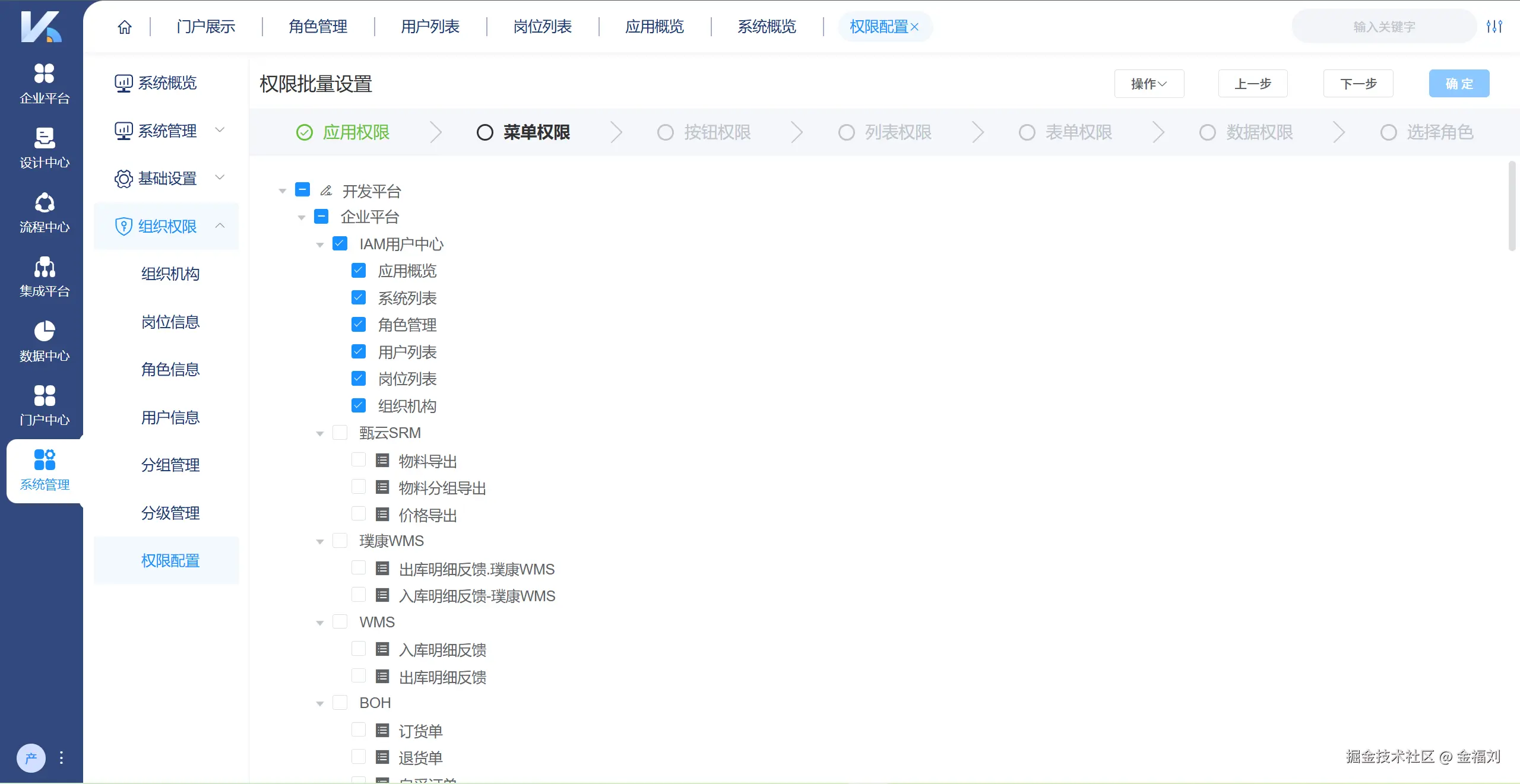Collapse the 璞康WMS tree branch
Image resolution: width=1520 pixels, height=784 pixels.
tap(321, 541)
